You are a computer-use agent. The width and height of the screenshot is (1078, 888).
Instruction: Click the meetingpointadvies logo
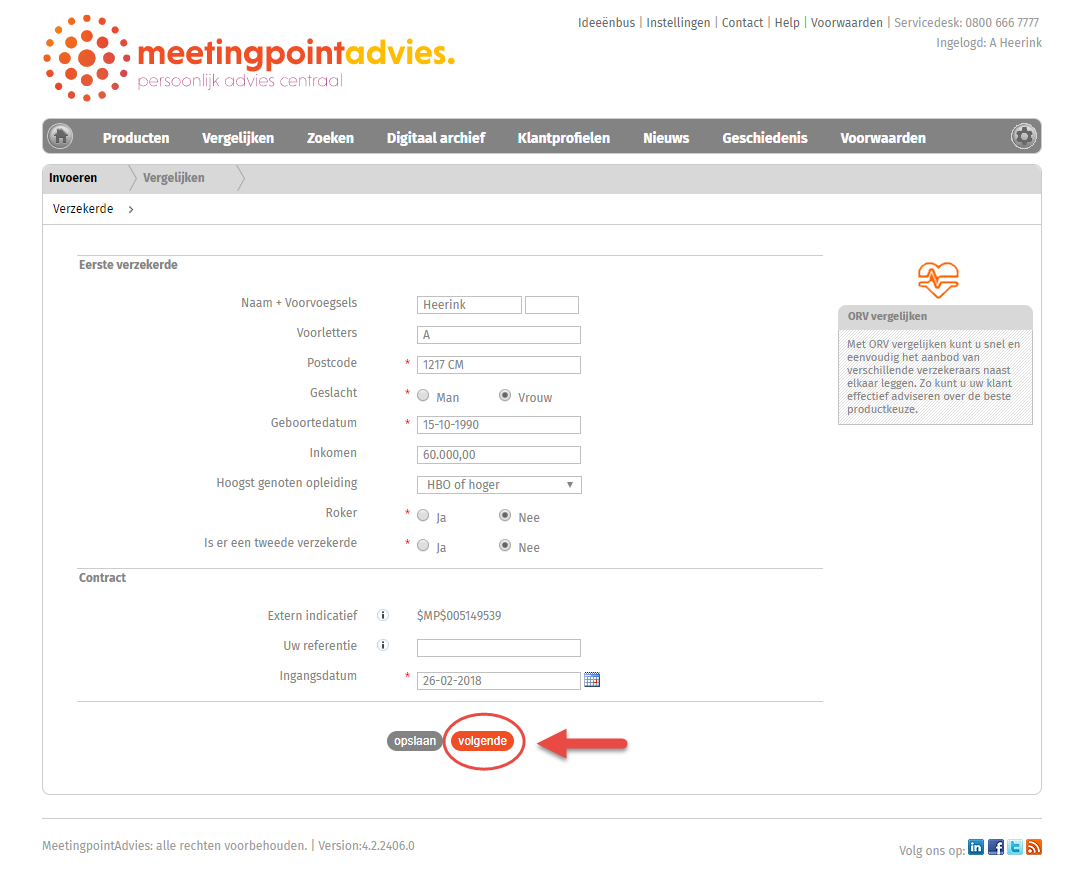(x=249, y=58)
